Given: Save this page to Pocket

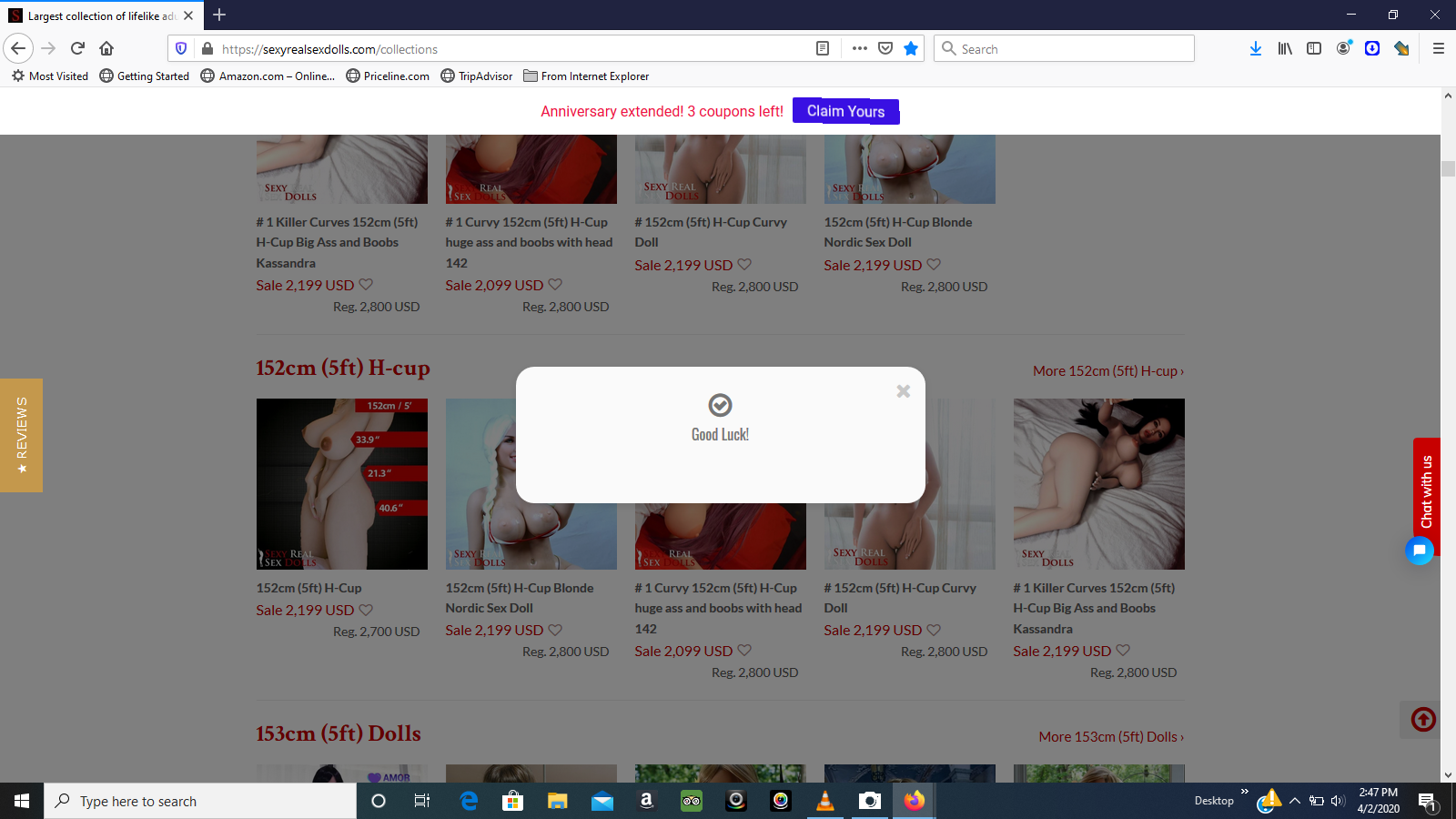Looking at the screenshot, I should click(885, 48).
